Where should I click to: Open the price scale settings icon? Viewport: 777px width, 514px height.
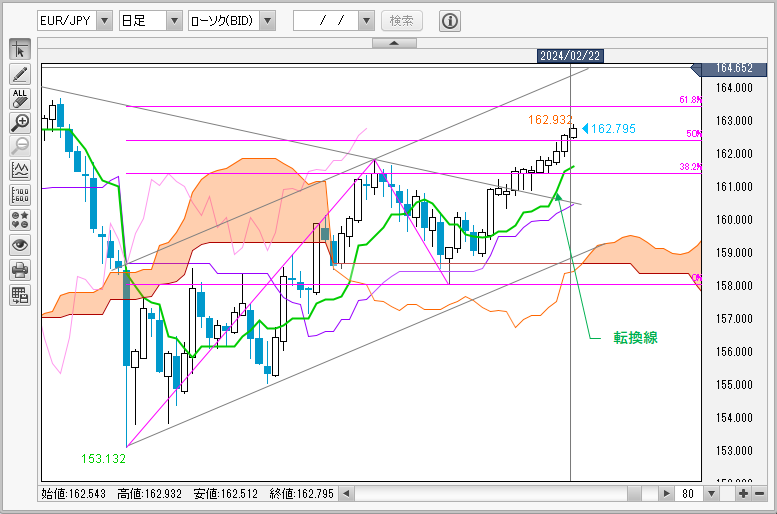(x=20, y=195)
